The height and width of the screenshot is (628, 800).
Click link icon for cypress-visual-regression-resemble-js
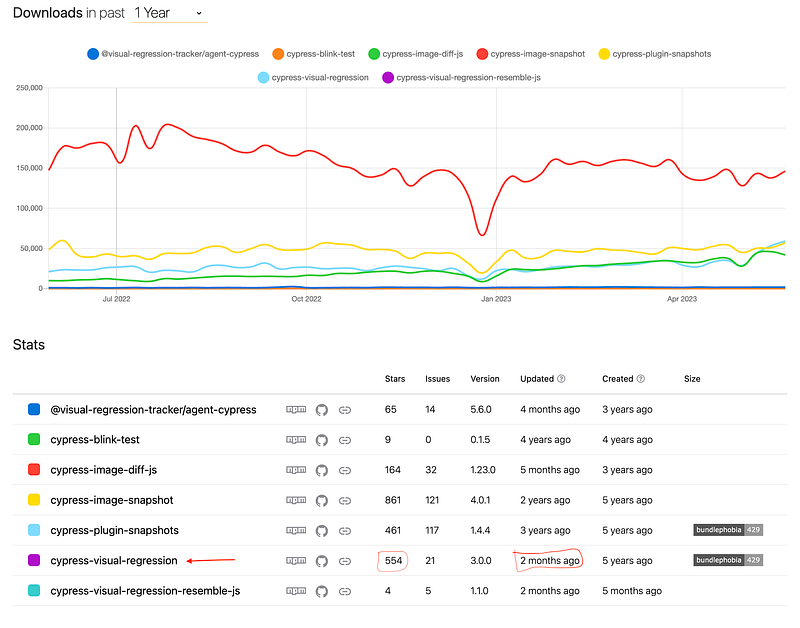coord(345,591)
